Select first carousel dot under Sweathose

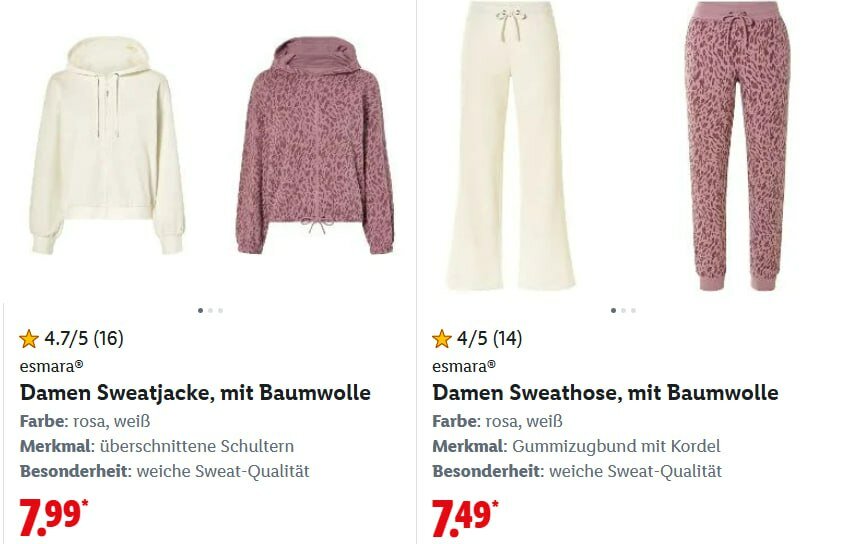[x=613, y=311]
